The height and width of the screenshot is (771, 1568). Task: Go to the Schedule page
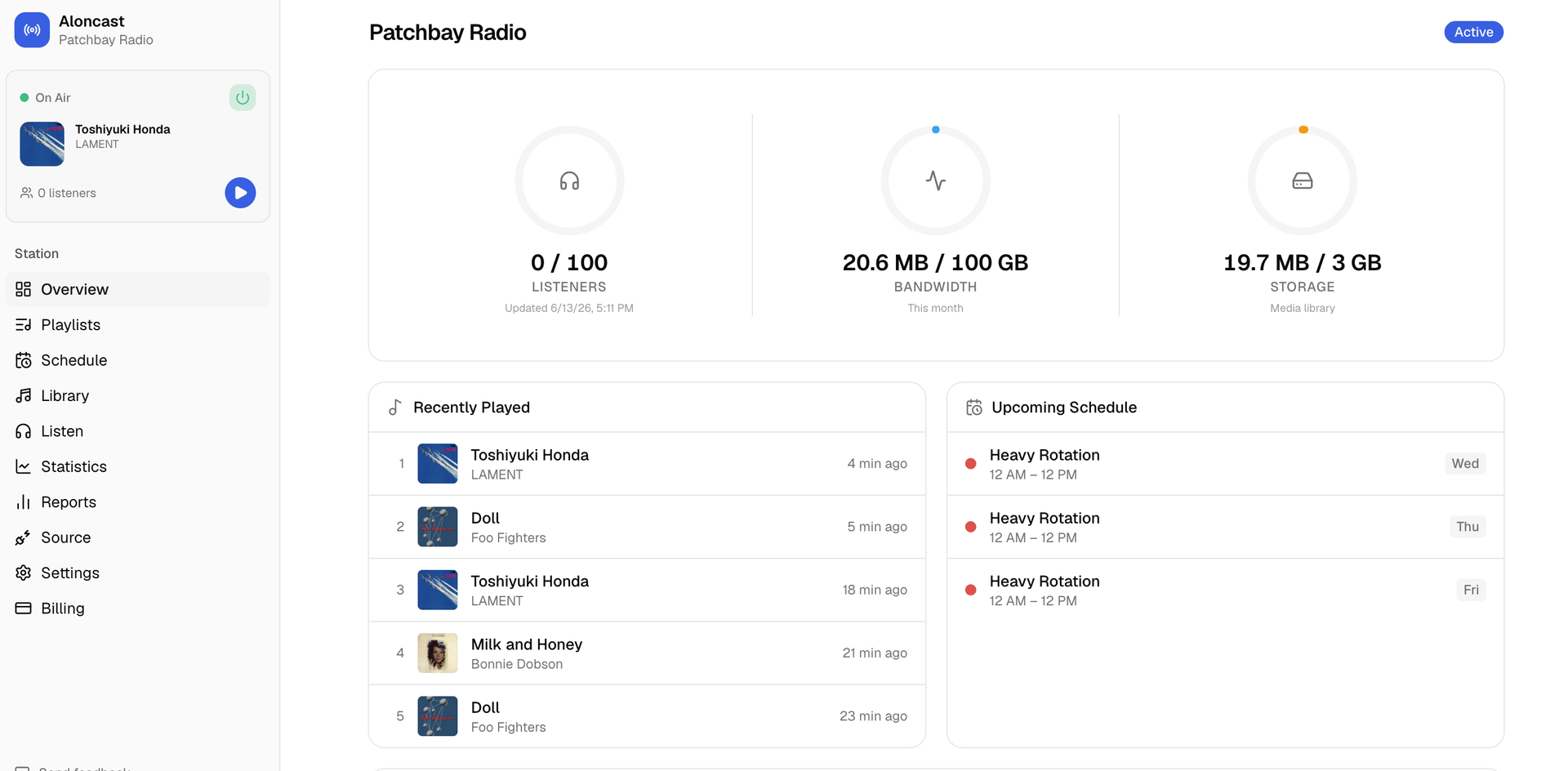point(138,360)
